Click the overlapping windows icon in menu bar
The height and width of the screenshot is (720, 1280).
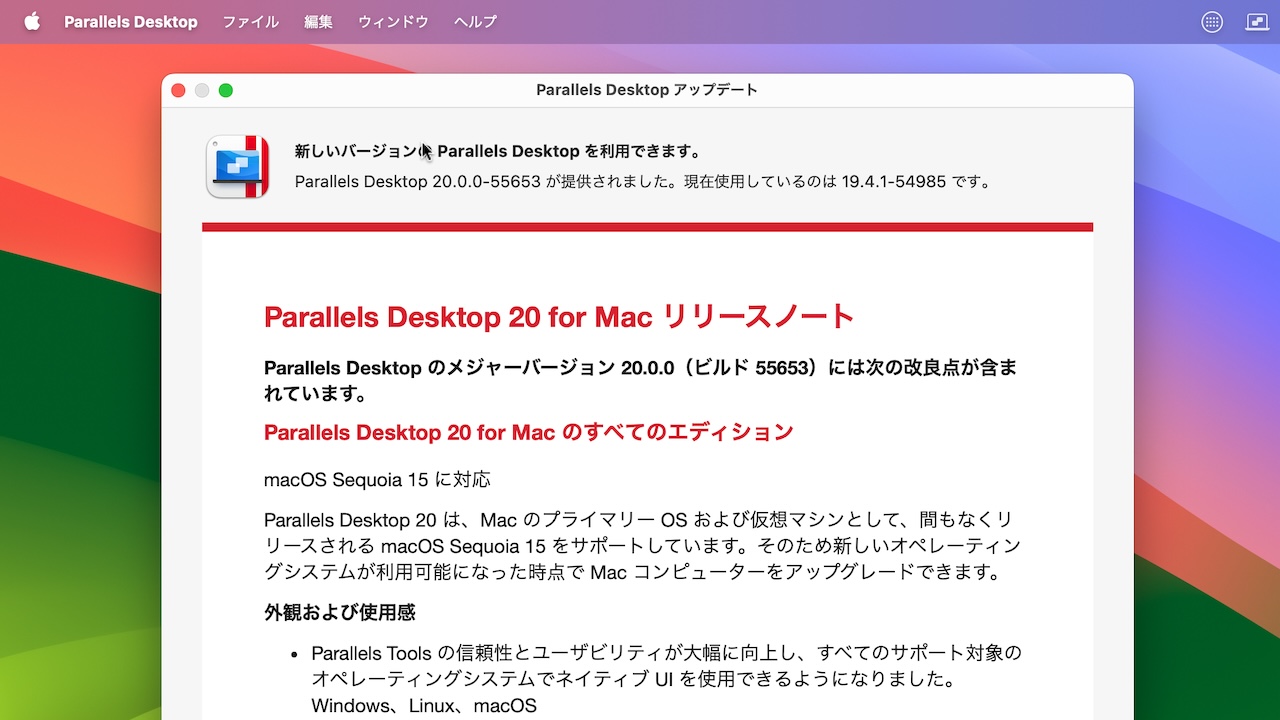[x=1257, y=22]
